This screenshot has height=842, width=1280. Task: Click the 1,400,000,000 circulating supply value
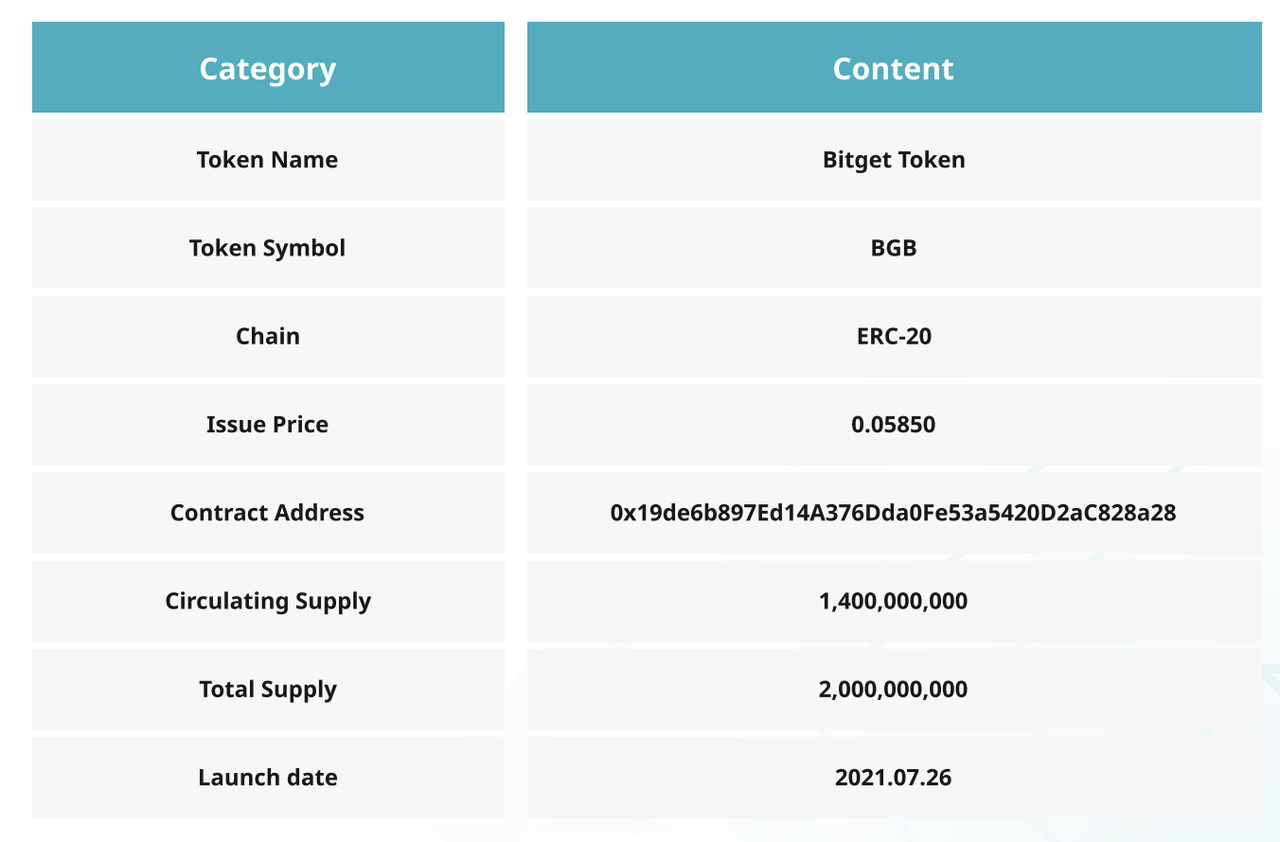coord(893,601)
